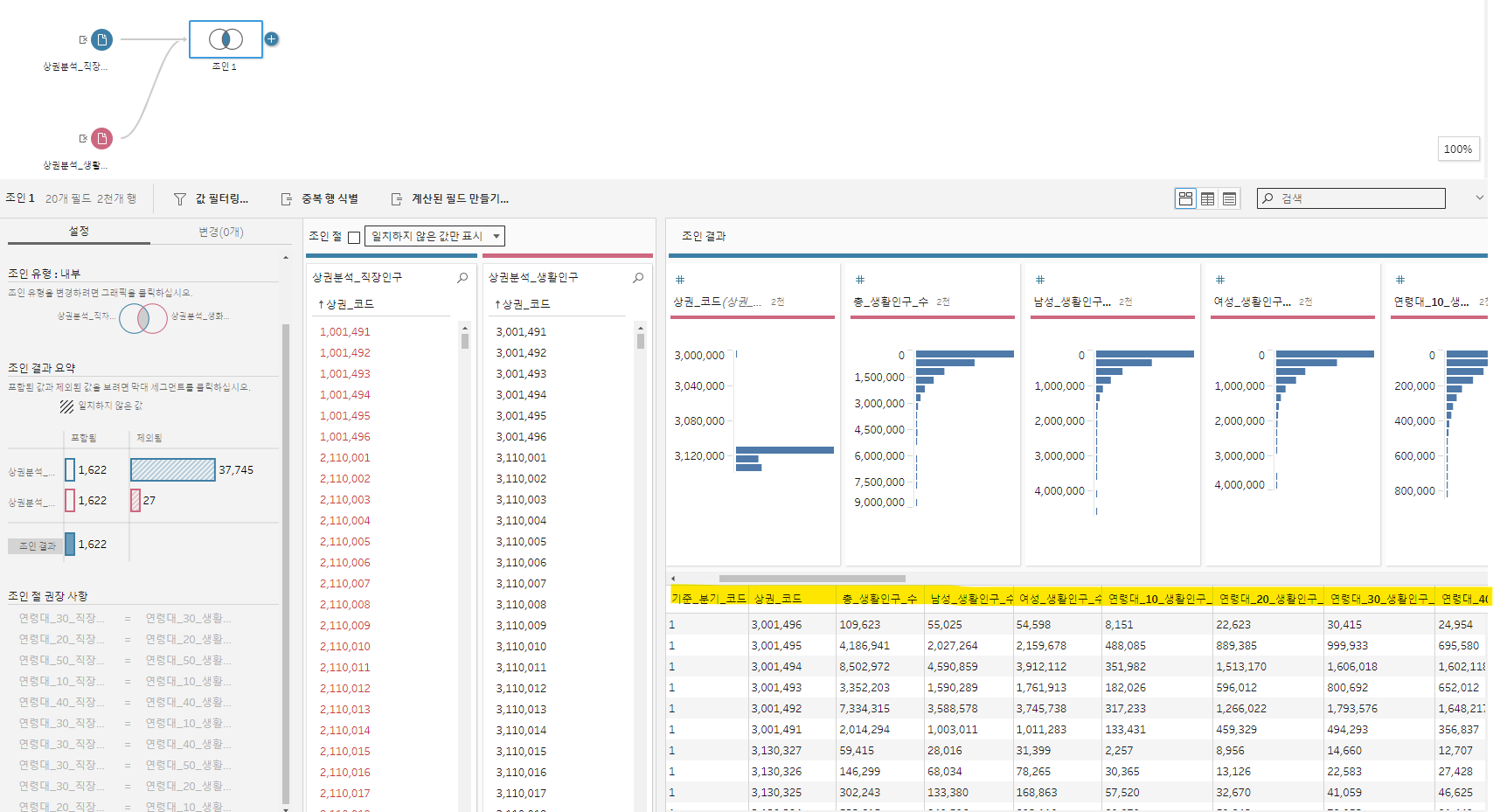Click the plus icon next to 조인 1
Image resolution: width=1493 pixels, height=812 pixels.
point(272,38)
